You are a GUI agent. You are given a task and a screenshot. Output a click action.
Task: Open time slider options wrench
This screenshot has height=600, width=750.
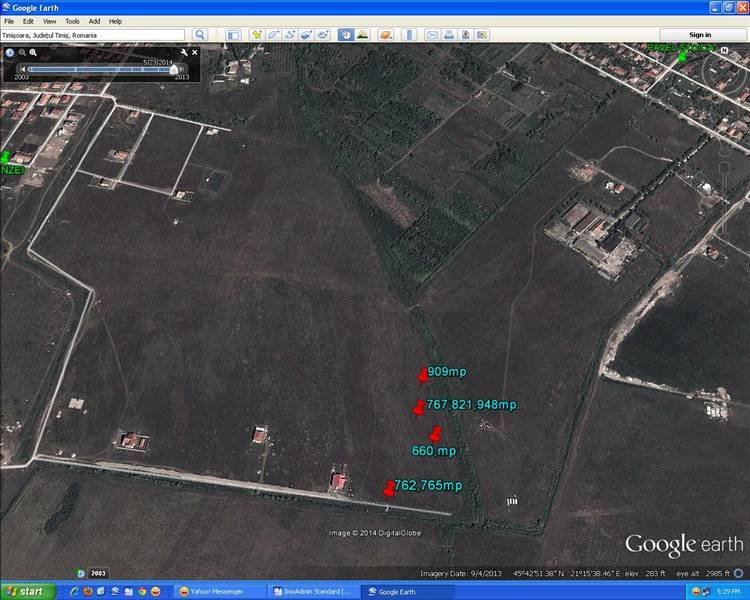pos(183,52)
